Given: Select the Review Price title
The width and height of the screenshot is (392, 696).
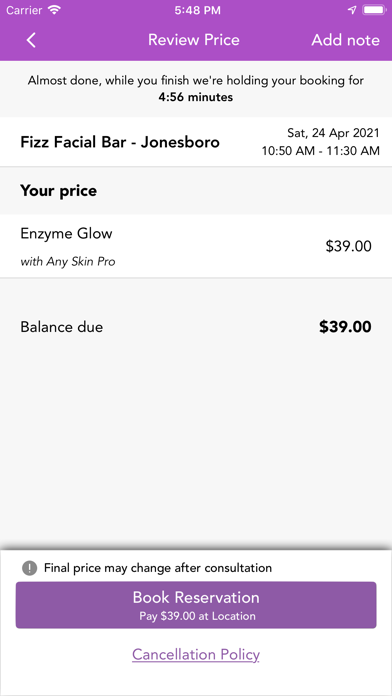Looking at the screenshot, I should click(x=194, y=40).
